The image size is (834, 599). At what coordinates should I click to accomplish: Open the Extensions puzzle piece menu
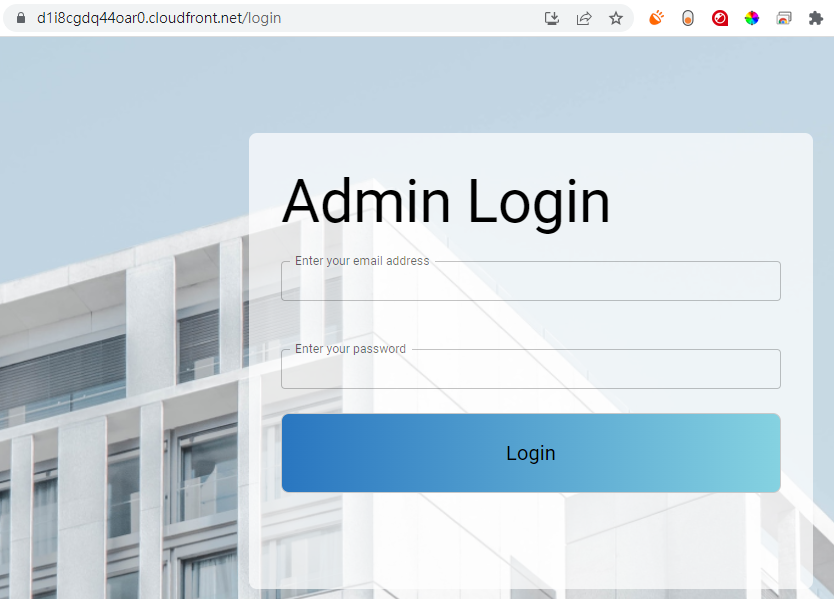pos(816,19)
